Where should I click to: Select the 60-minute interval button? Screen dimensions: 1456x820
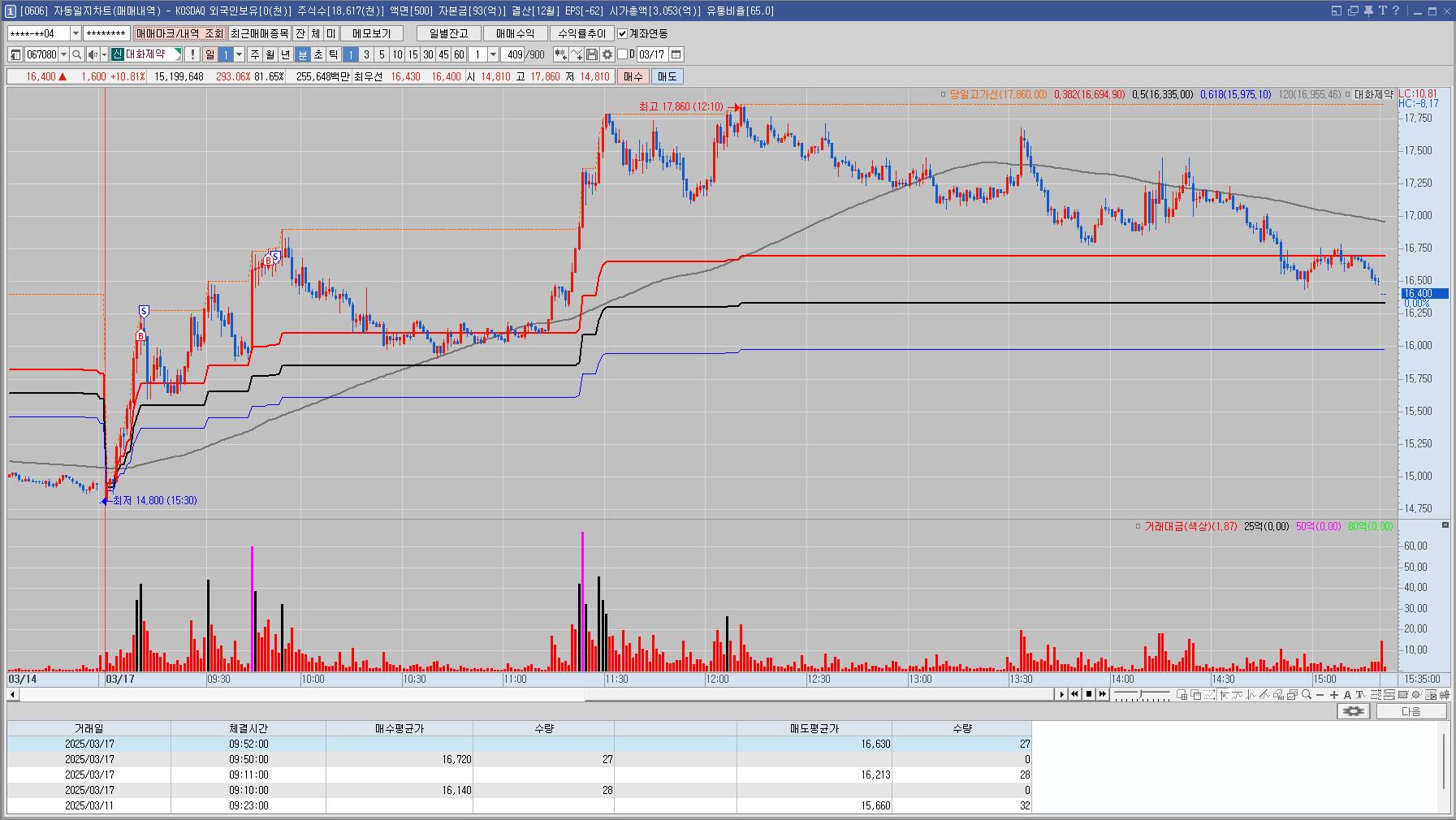(x=459, y=54)
